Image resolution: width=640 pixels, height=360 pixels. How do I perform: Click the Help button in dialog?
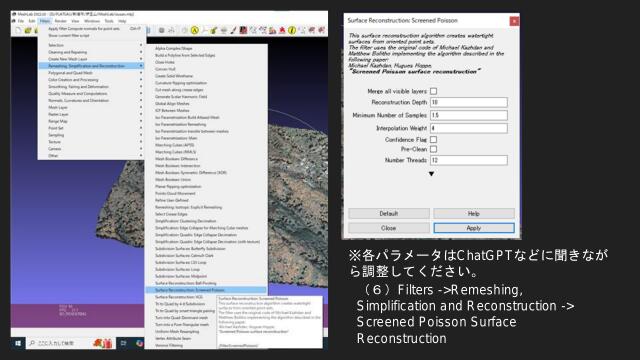pyautogui.click(x=474, y=213)
